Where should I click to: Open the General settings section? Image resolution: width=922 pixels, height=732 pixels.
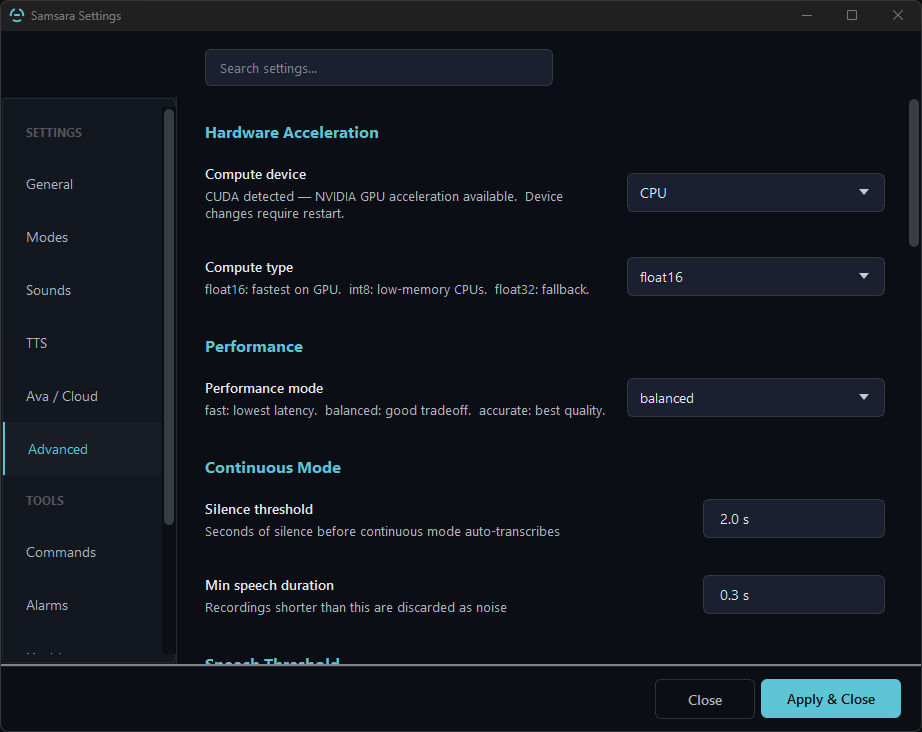click(82, 184)
